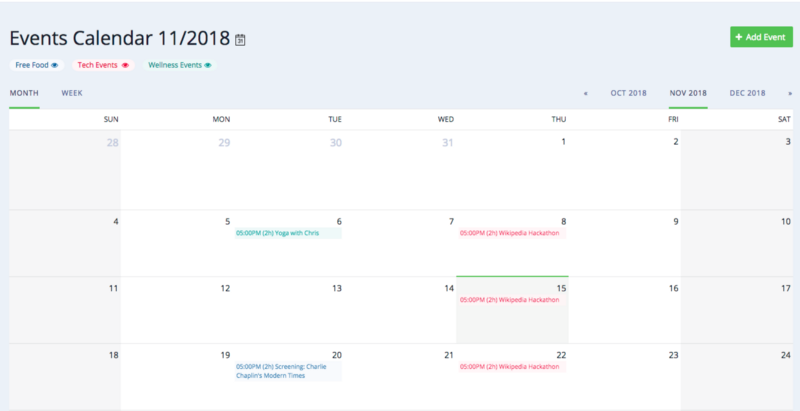Go to previous months with the « arrow
Viewport: 800px width, 411px height.
[x=586, y=93]
